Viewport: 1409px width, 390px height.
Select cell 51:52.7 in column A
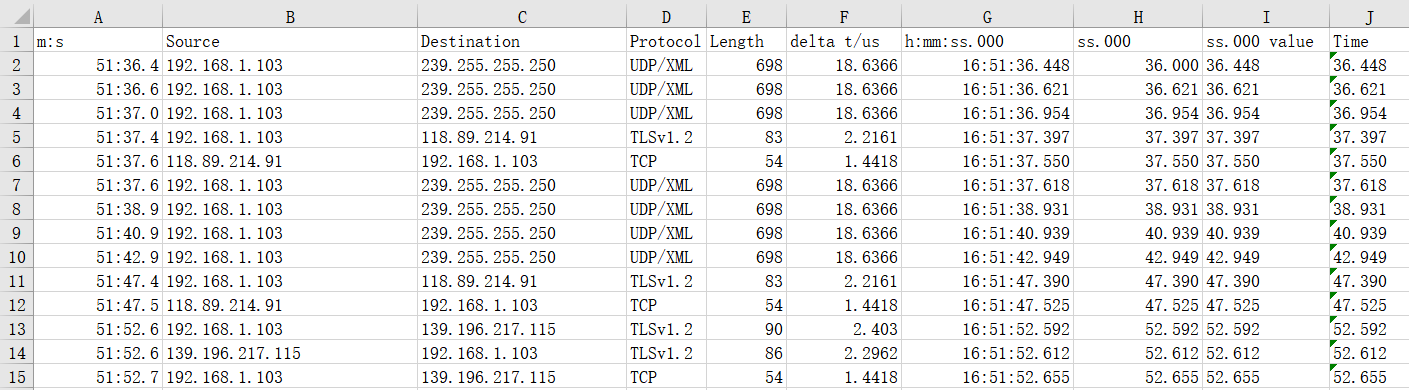tap(98, 377)
